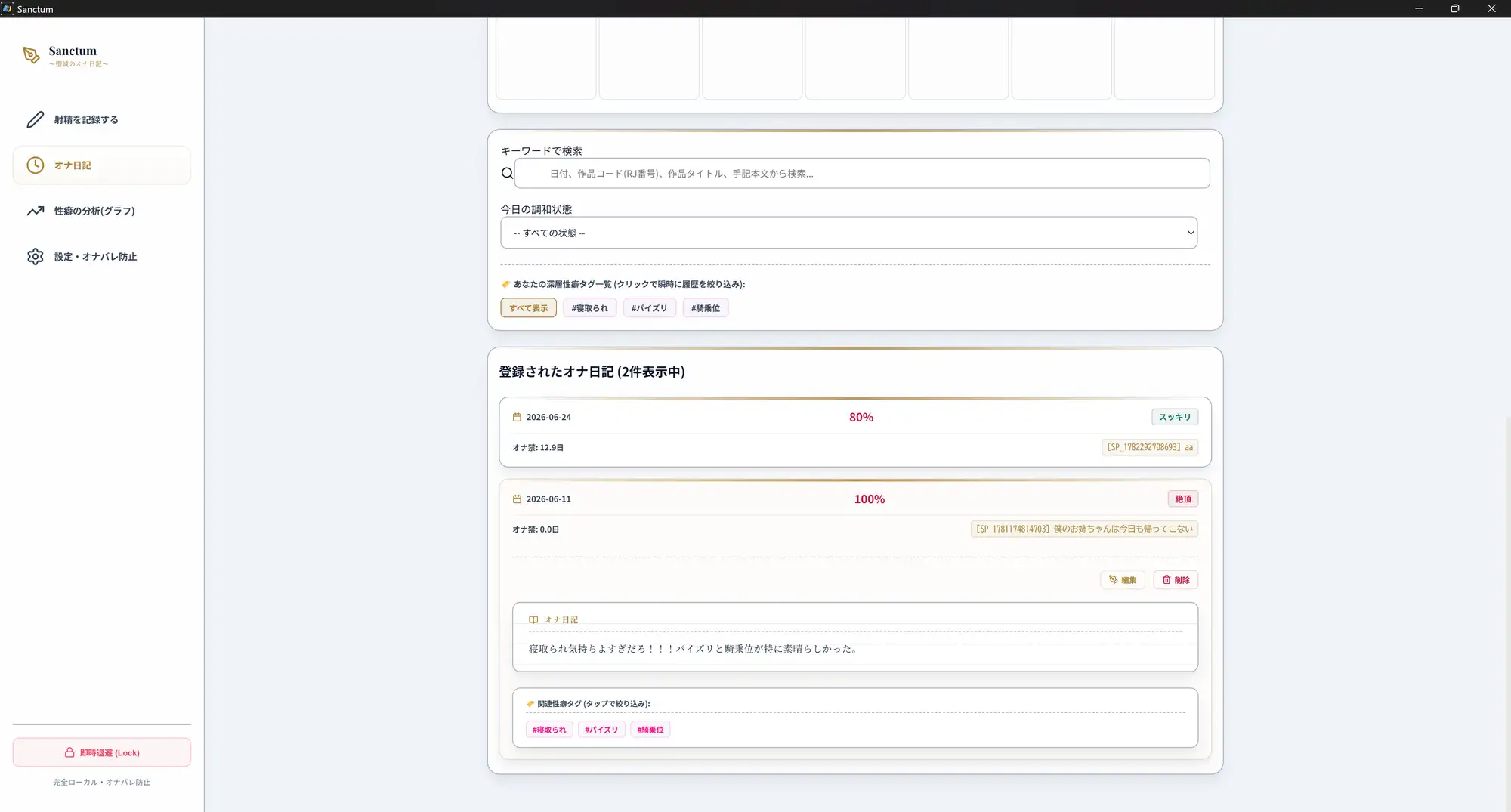1511x812 pixels.
Task: Restore down the Sanctum window
Action: 1455,8
